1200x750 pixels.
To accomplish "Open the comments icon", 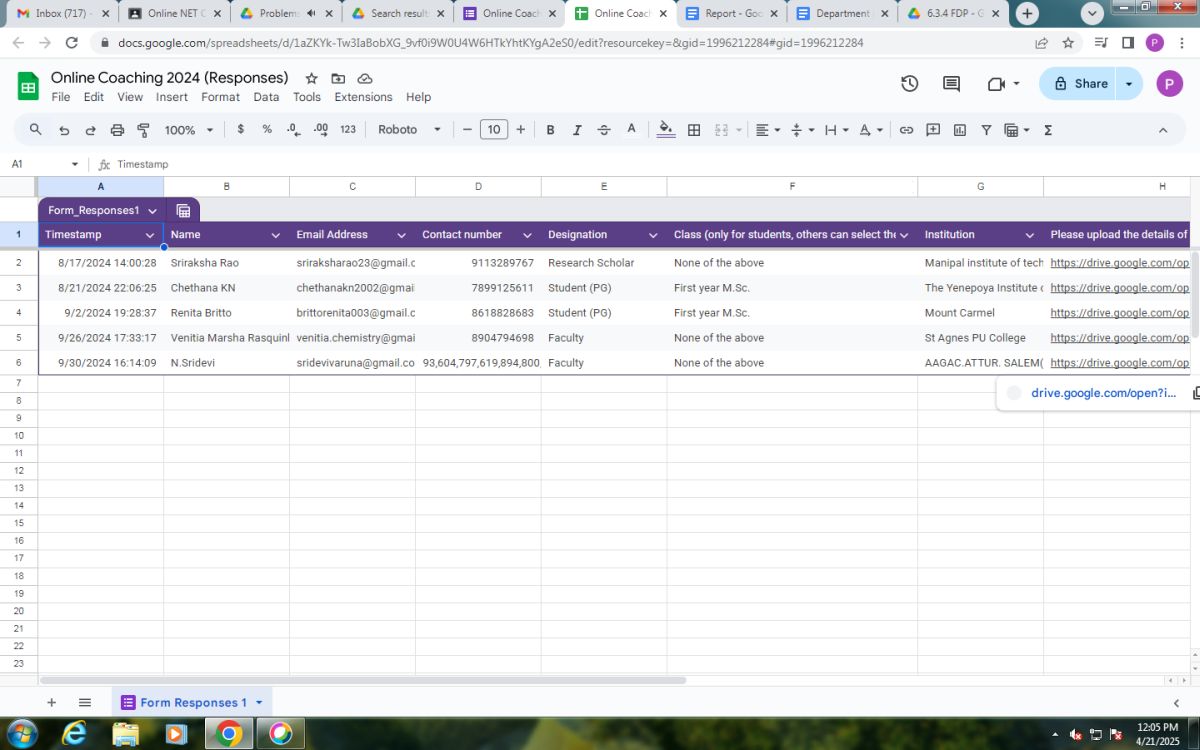I will coord(951,84).
